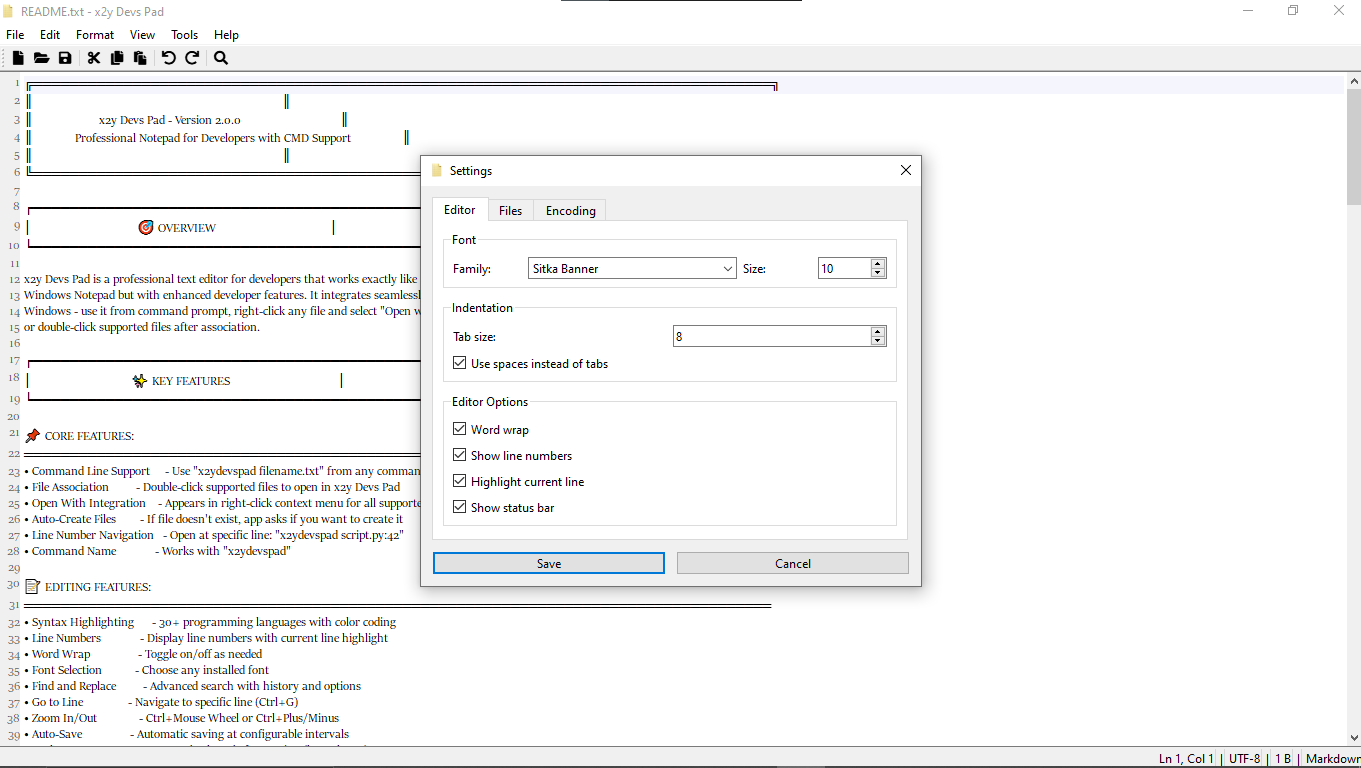Switch to the Encoding tab
This screenshot has width=1361, height=768.
[x=570, y=210]
